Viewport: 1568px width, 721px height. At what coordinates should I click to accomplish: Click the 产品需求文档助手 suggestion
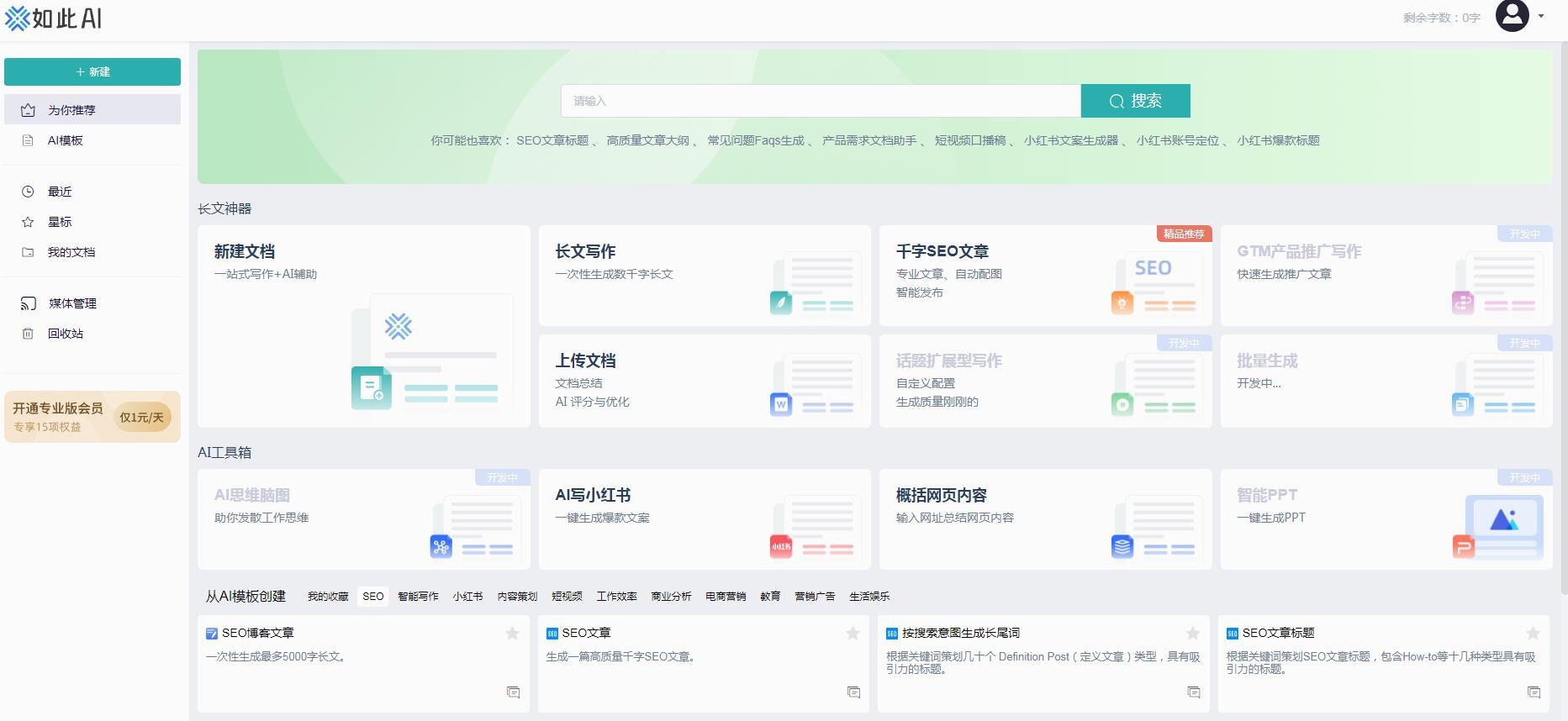(x=869, y=140)
